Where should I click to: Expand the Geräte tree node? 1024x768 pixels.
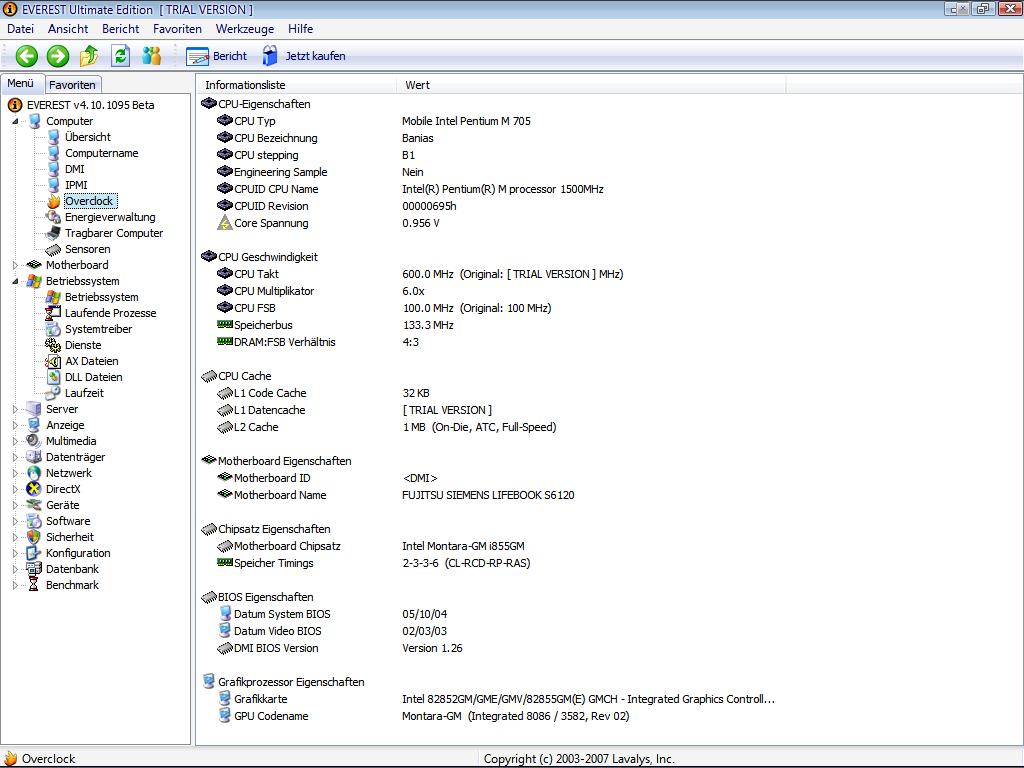click(x=15, y=505)
